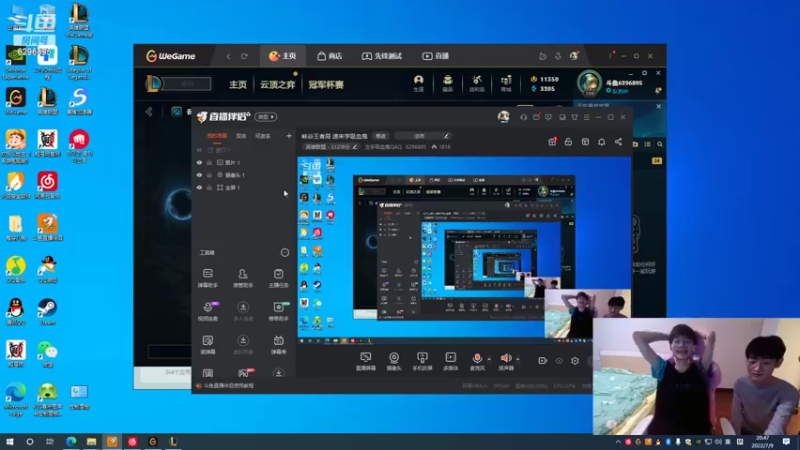Screen dimensions: 800x450
Task: Open the notification bell in stream header
Action: point(602,142)
